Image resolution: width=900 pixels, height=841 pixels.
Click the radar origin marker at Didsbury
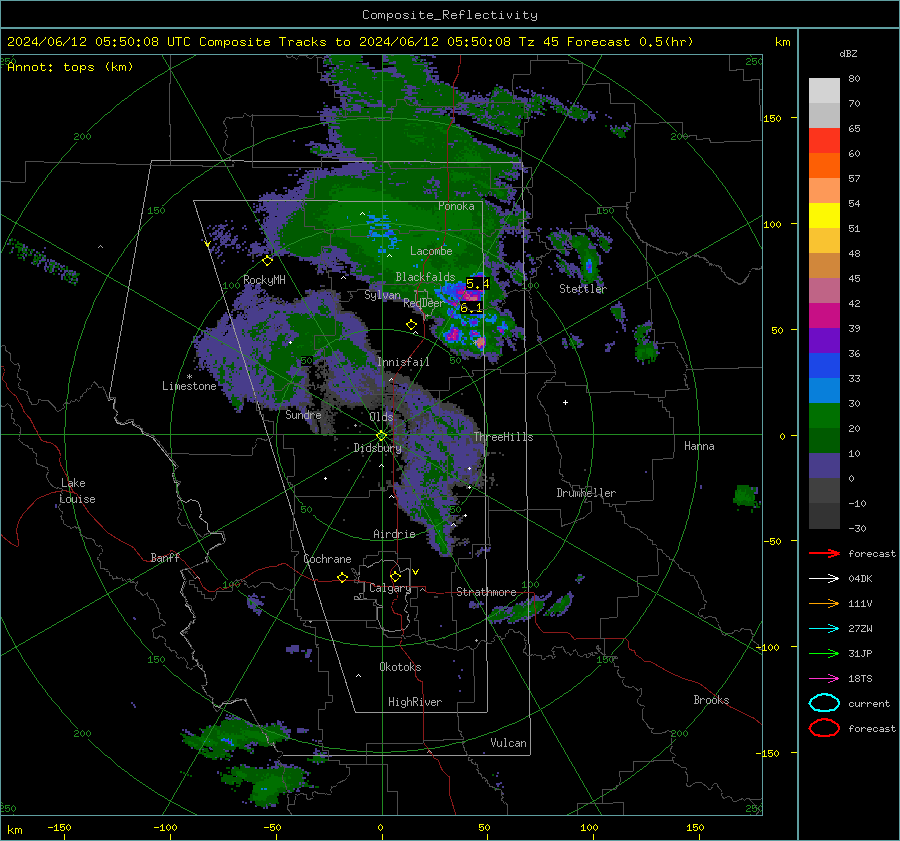point(381,435)
